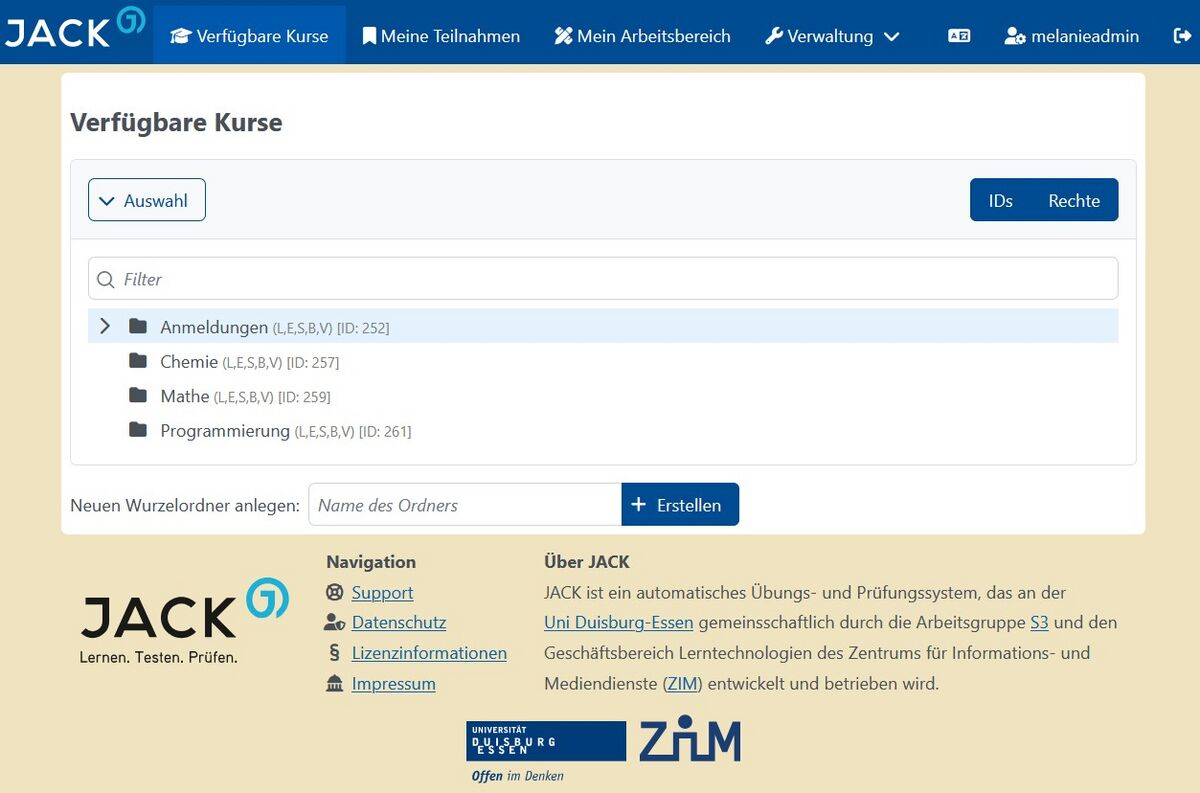The height and width of the screenshot is (793, 1200).
Task: Click the Mathe folder icon
Action: coord(138,396)
